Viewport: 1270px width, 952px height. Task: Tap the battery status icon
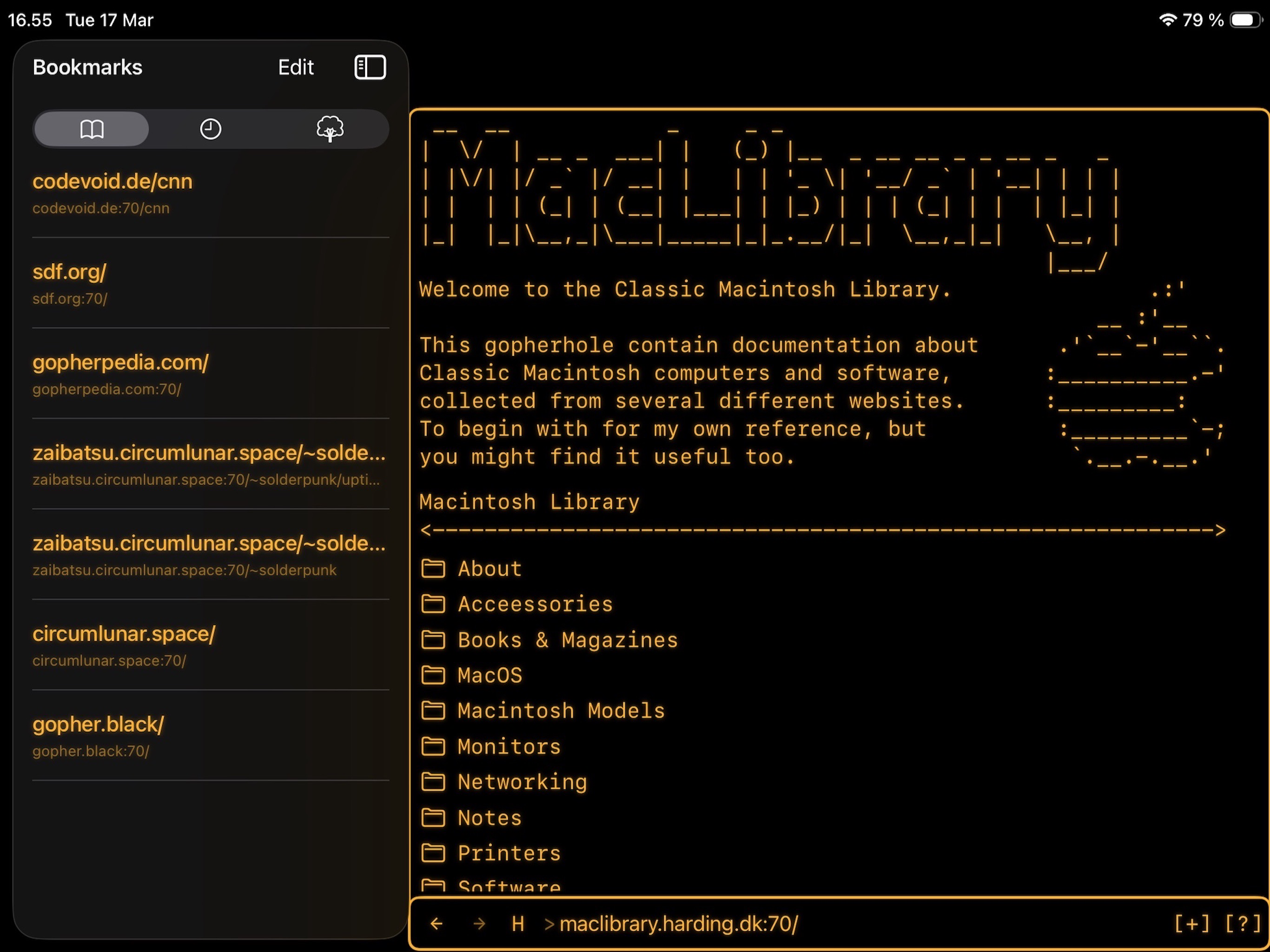click(x=1246, y=20)
